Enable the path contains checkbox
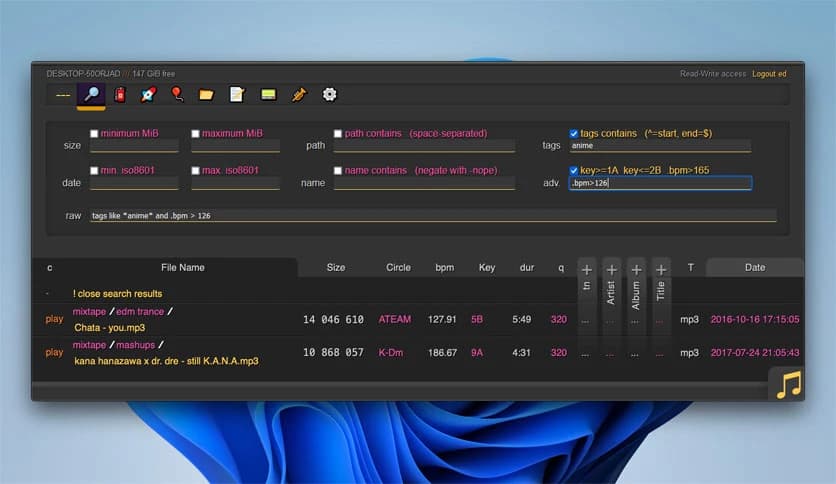Screen dimensions: 836x484 (x=338, y=134)
